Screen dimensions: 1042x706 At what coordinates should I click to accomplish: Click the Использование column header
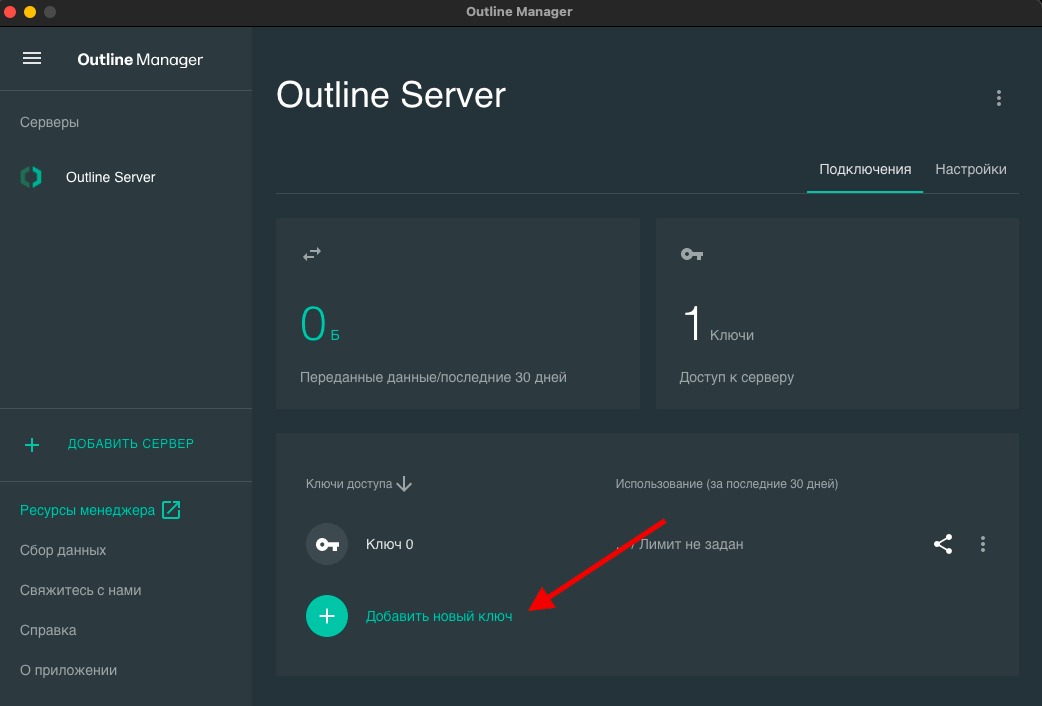[726, 484]
